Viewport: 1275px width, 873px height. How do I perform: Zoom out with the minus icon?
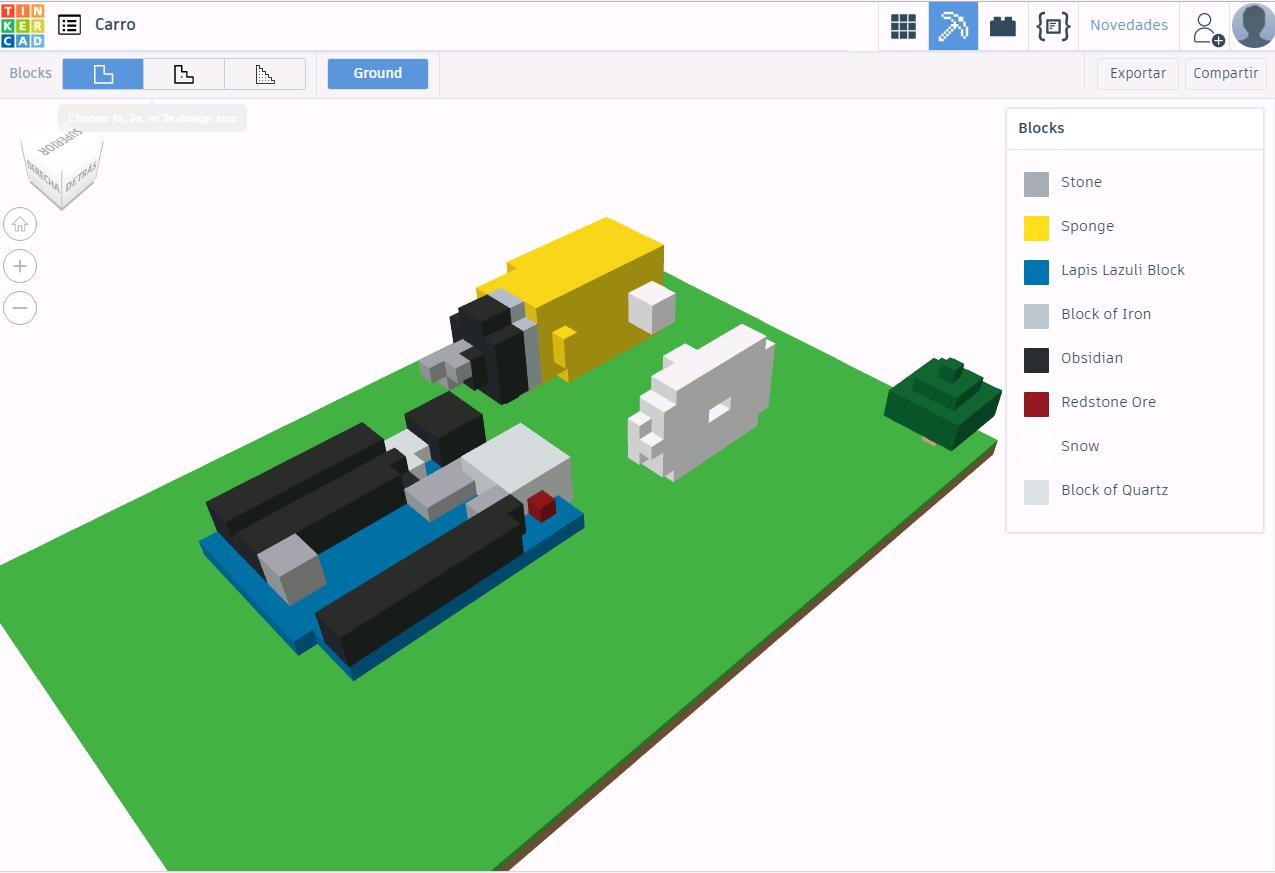tap(20, 308)
